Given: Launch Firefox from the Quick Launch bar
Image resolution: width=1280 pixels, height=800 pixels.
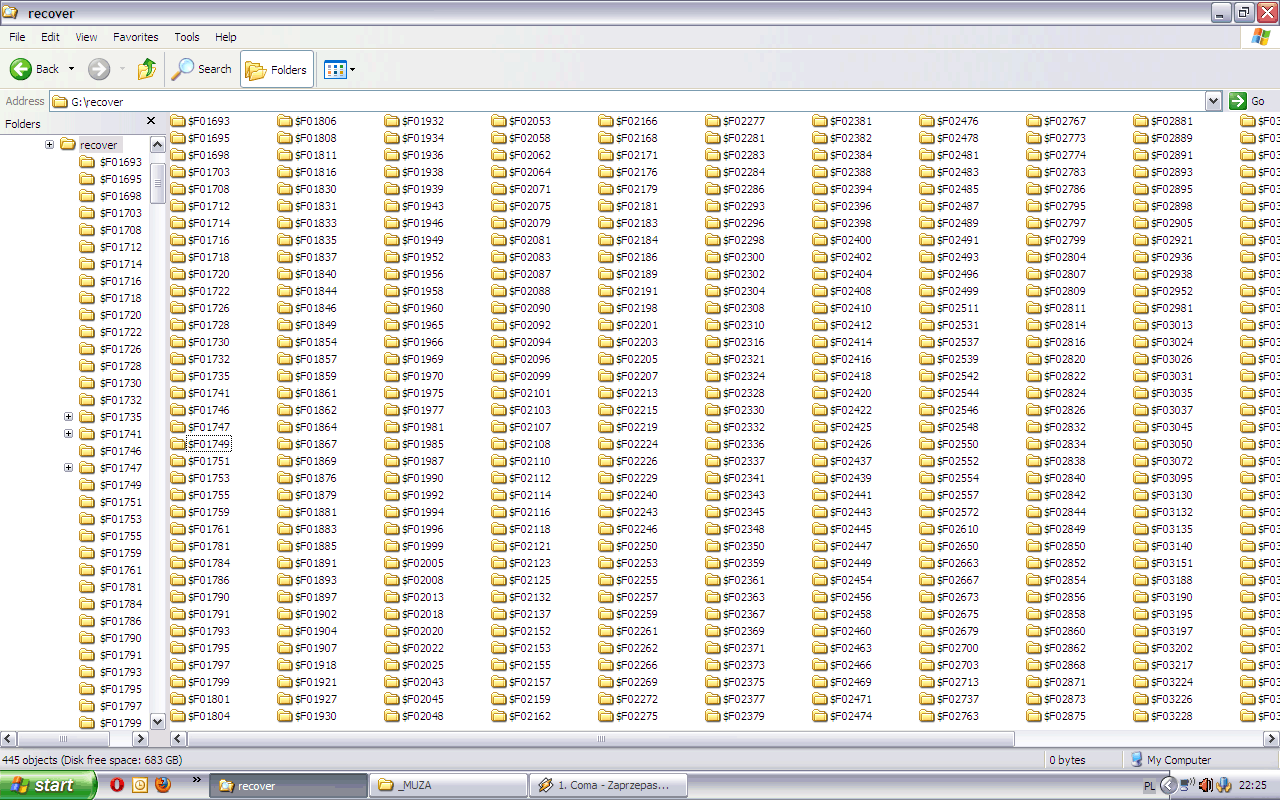Looking at the screenshot, I should [x=162, y=785].
